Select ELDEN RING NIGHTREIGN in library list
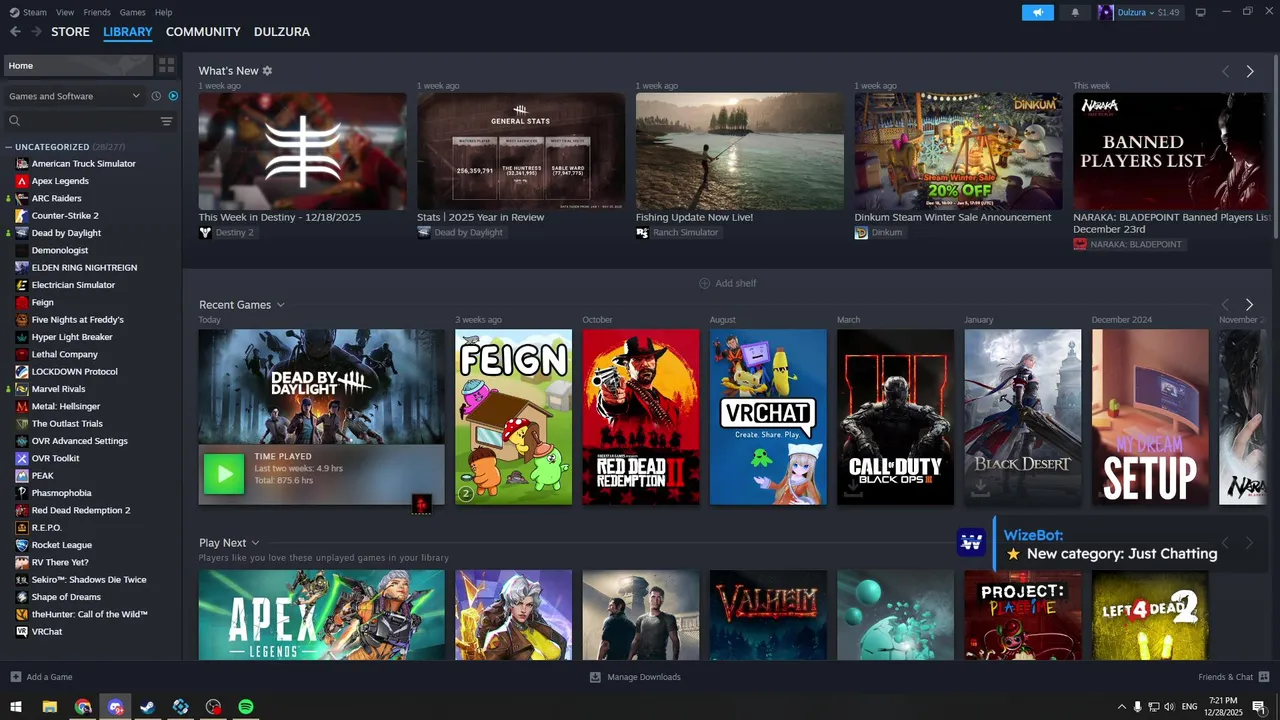The image size is (1280, 720). (x=84, y=268)
